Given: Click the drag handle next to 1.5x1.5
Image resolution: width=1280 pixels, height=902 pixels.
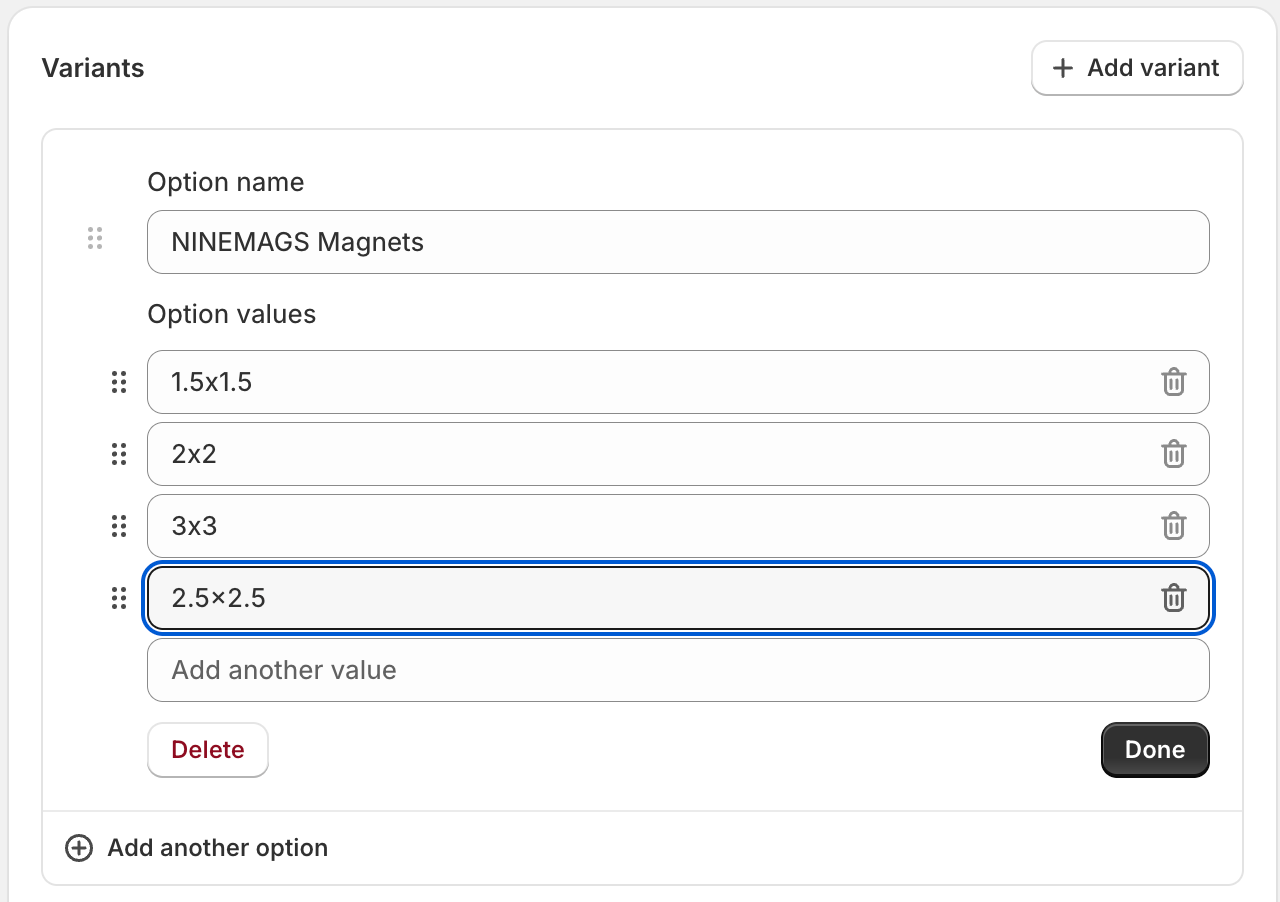Looking at the screenshot, I should pos(119,382).
